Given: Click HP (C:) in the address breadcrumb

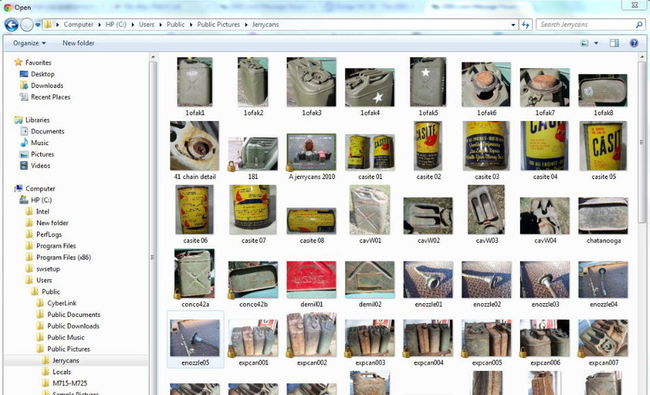Looking at the screenshot, I should 116,24.
